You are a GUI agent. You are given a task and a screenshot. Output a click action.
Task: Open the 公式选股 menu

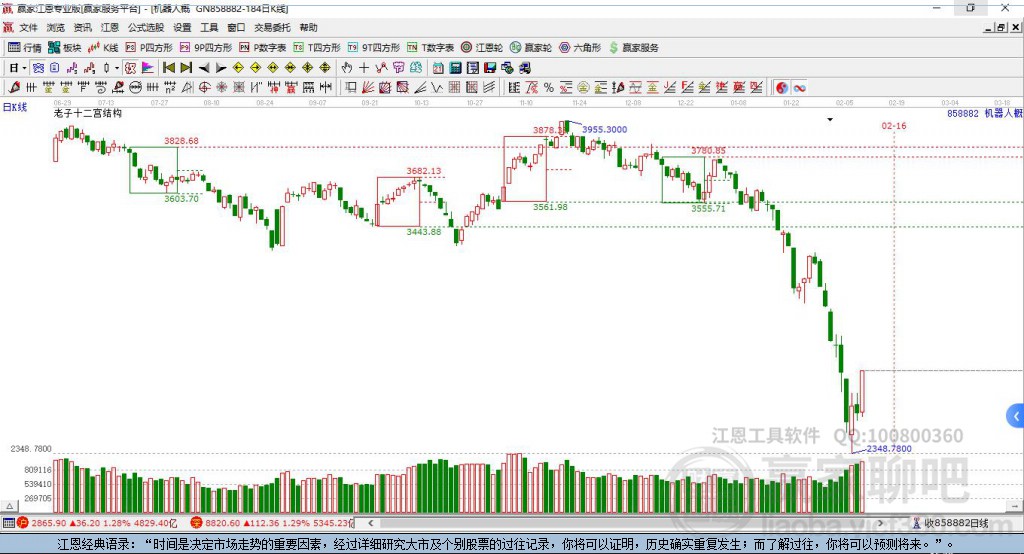pyautogui.click(x=146, y=27)
